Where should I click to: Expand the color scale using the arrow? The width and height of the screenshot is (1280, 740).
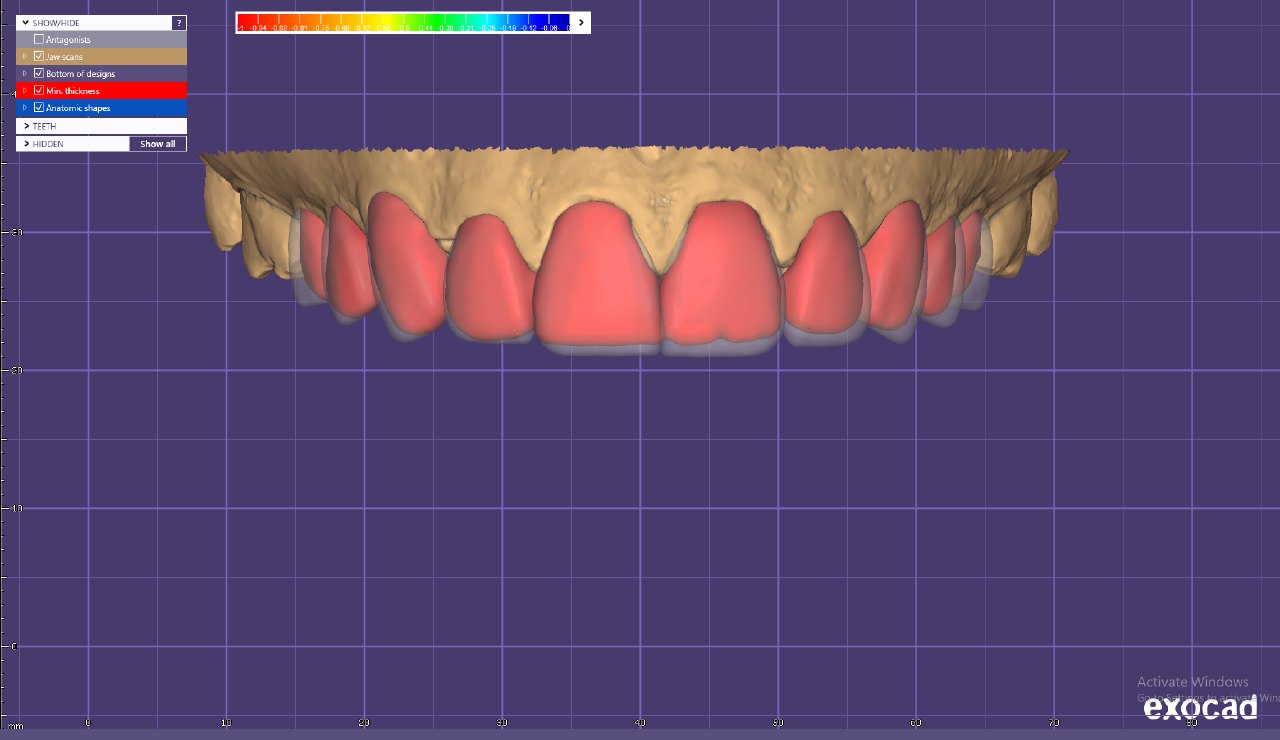[x=581, y=22]
